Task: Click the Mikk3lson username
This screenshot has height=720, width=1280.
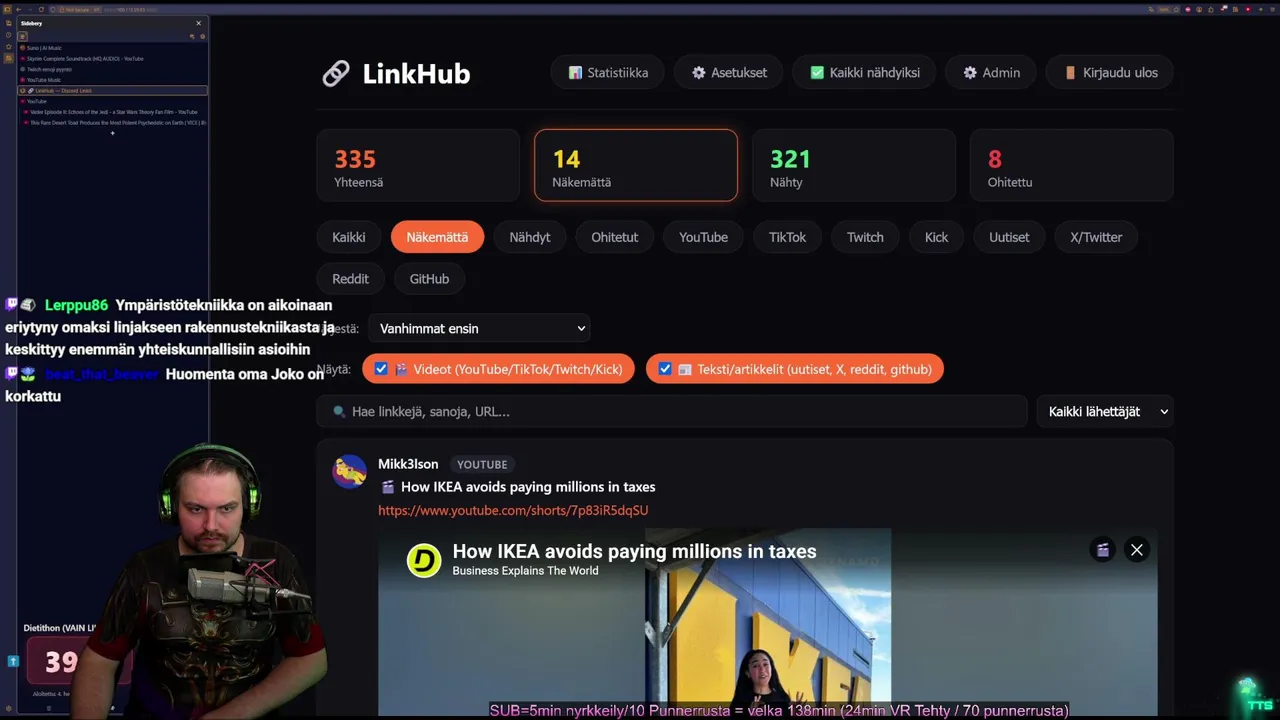Action: click(408, 464)
